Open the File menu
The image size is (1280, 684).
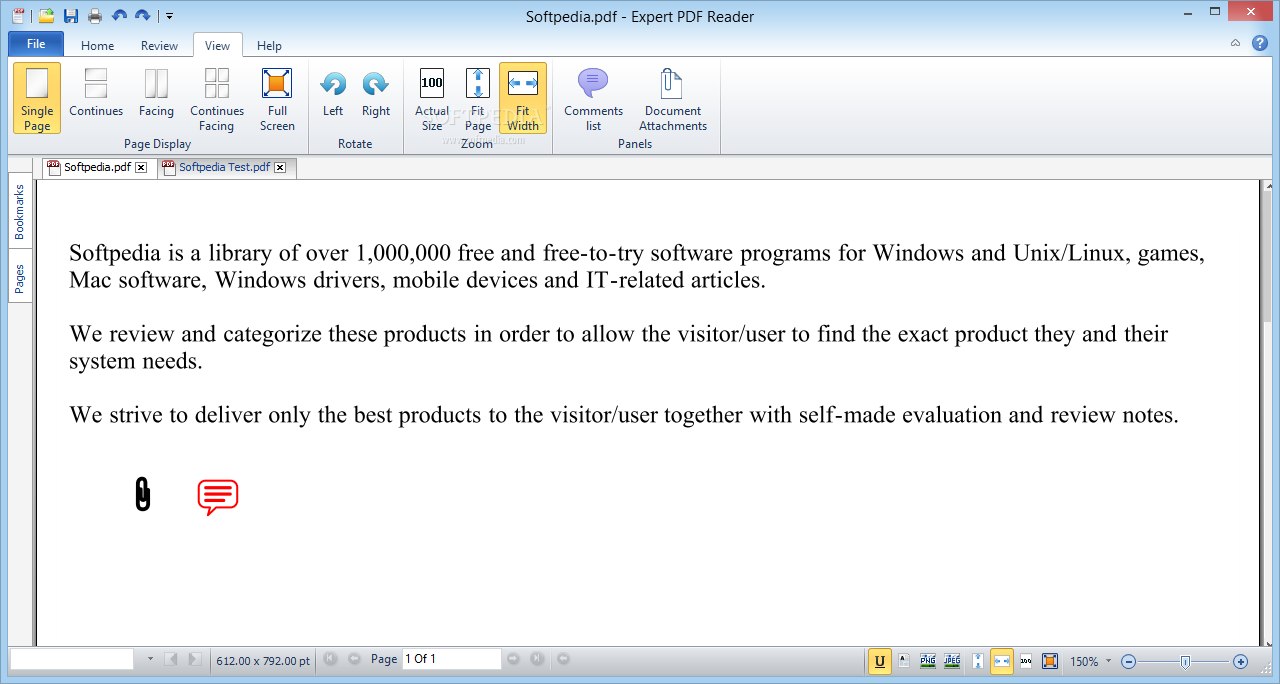pyautogui.click(x=36, y=44)
